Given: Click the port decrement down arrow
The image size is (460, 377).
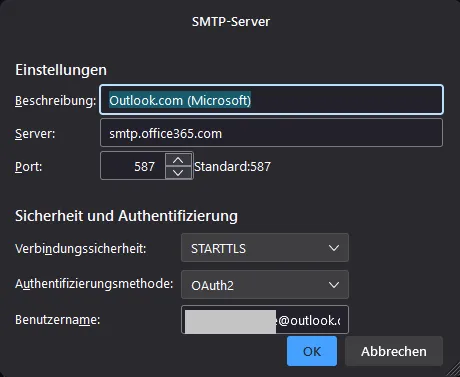Looking at the screenshot, I should click(x=178, y=172).
